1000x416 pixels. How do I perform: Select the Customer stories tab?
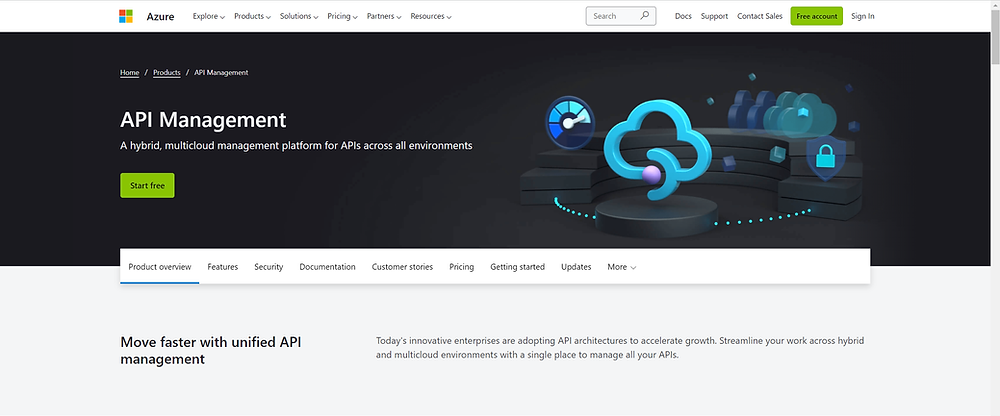coord(402,267)
